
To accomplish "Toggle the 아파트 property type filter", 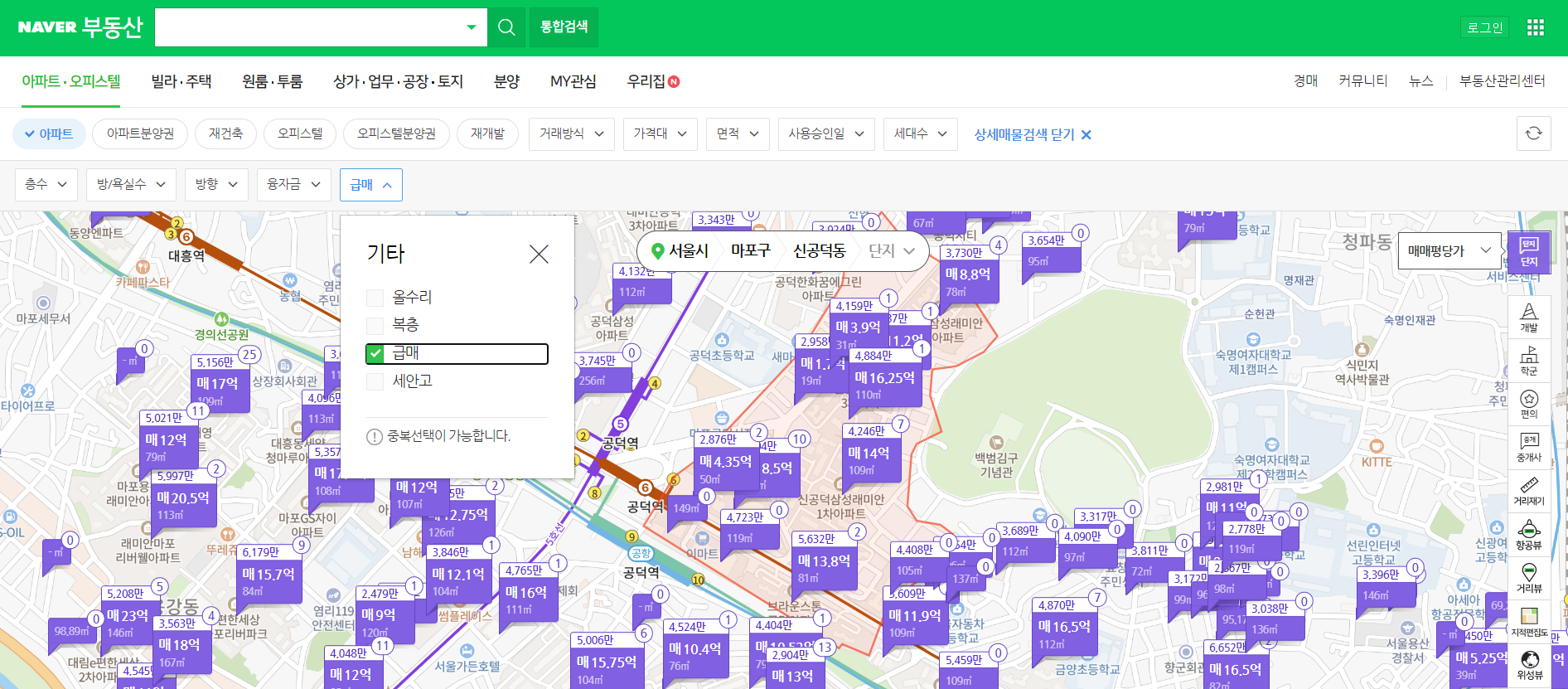I will pyautogui.click(x=49, y=133).
